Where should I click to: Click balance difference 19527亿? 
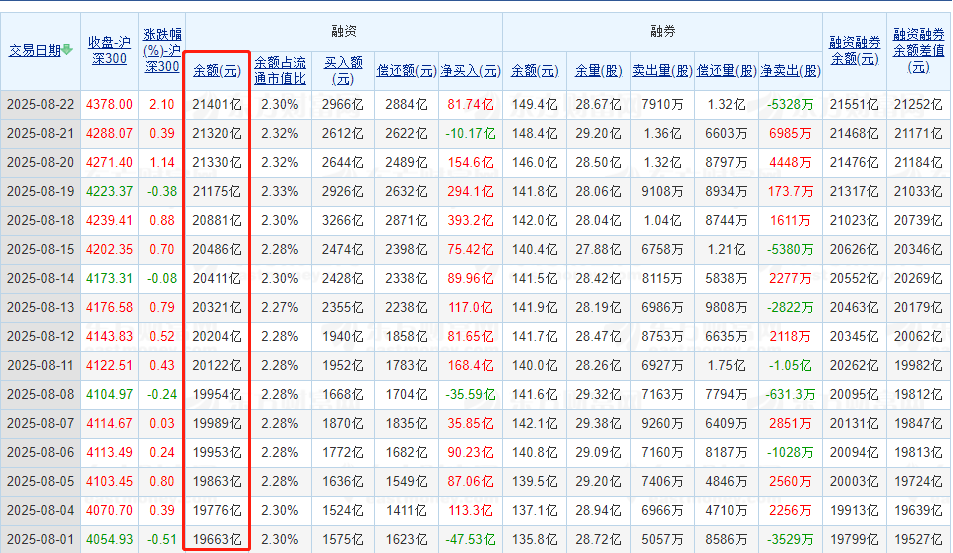[x=918, y=539]
